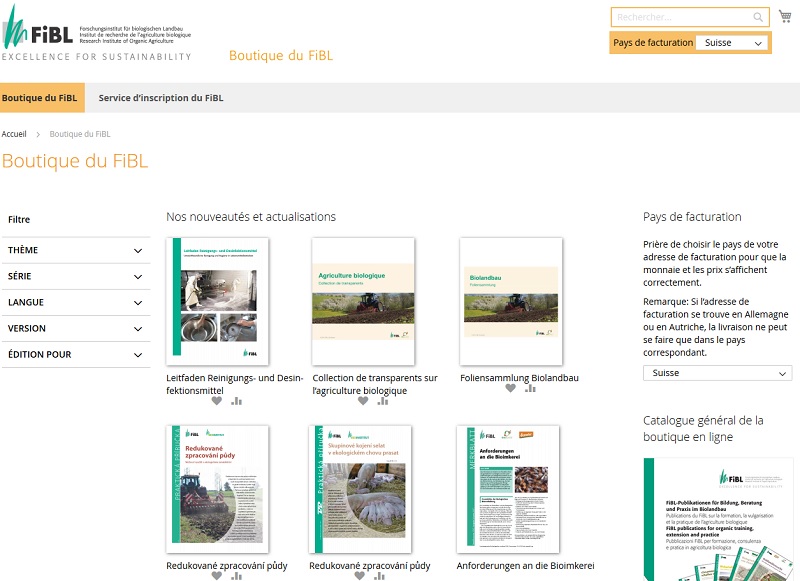Image resolution: width=800 pixels, height=581 pixels.
Task: Add Leitfaden Reinigungs- und Desinfektionsmittel to wishlist
Action: 217,401
